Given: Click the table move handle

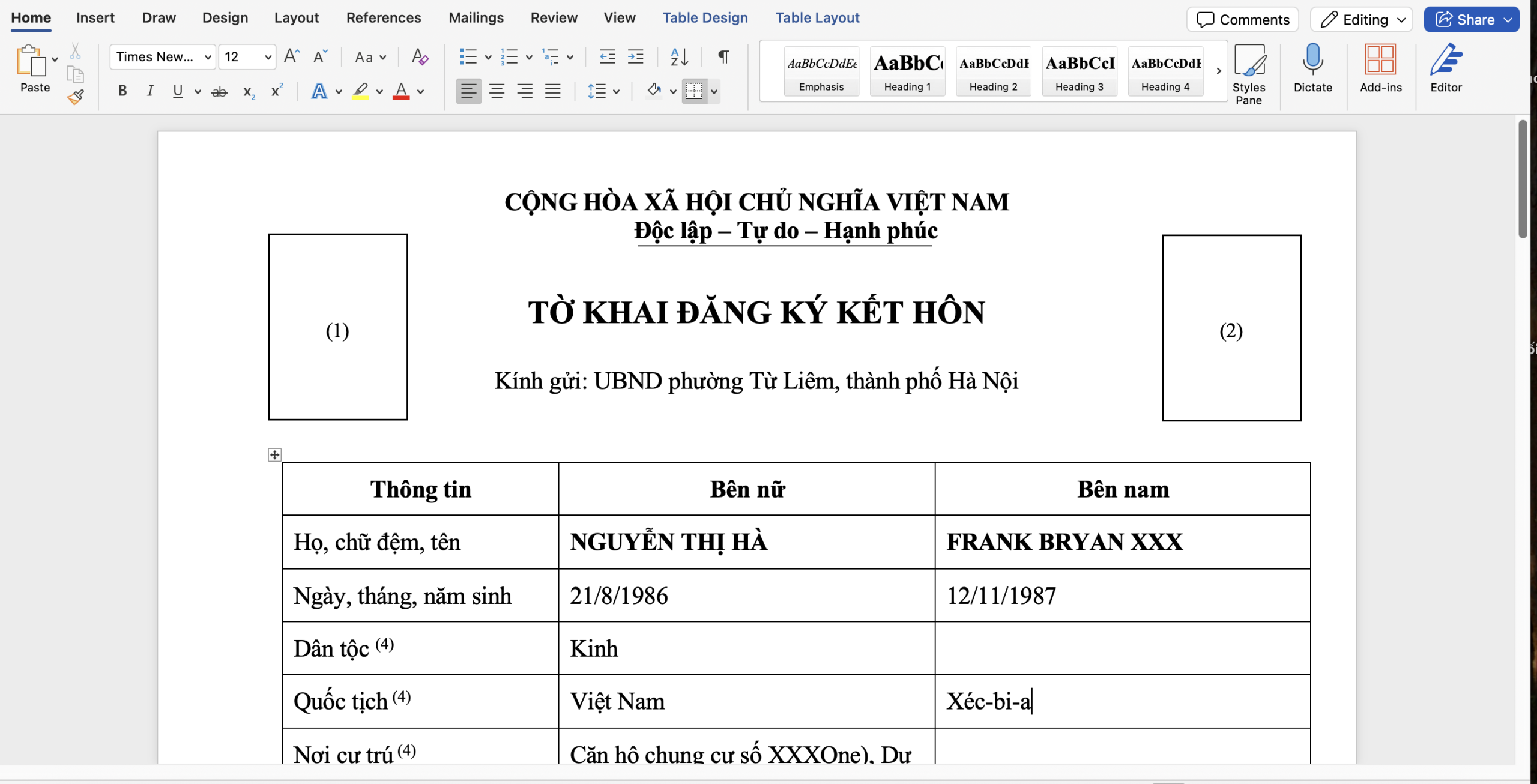Looking at the screenshot, I should [274, 455].
